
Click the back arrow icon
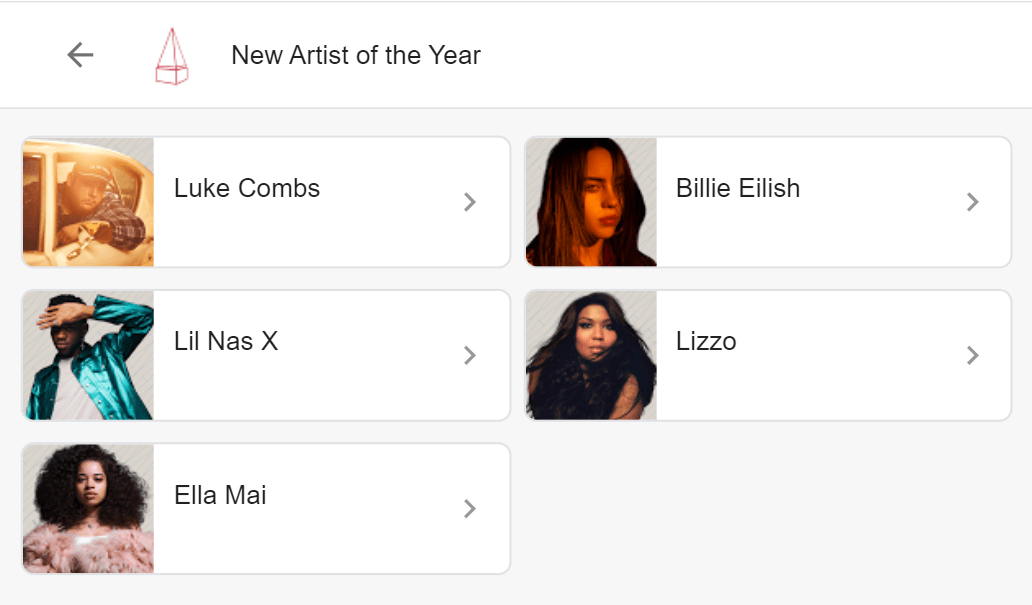[x=80, y=55]
